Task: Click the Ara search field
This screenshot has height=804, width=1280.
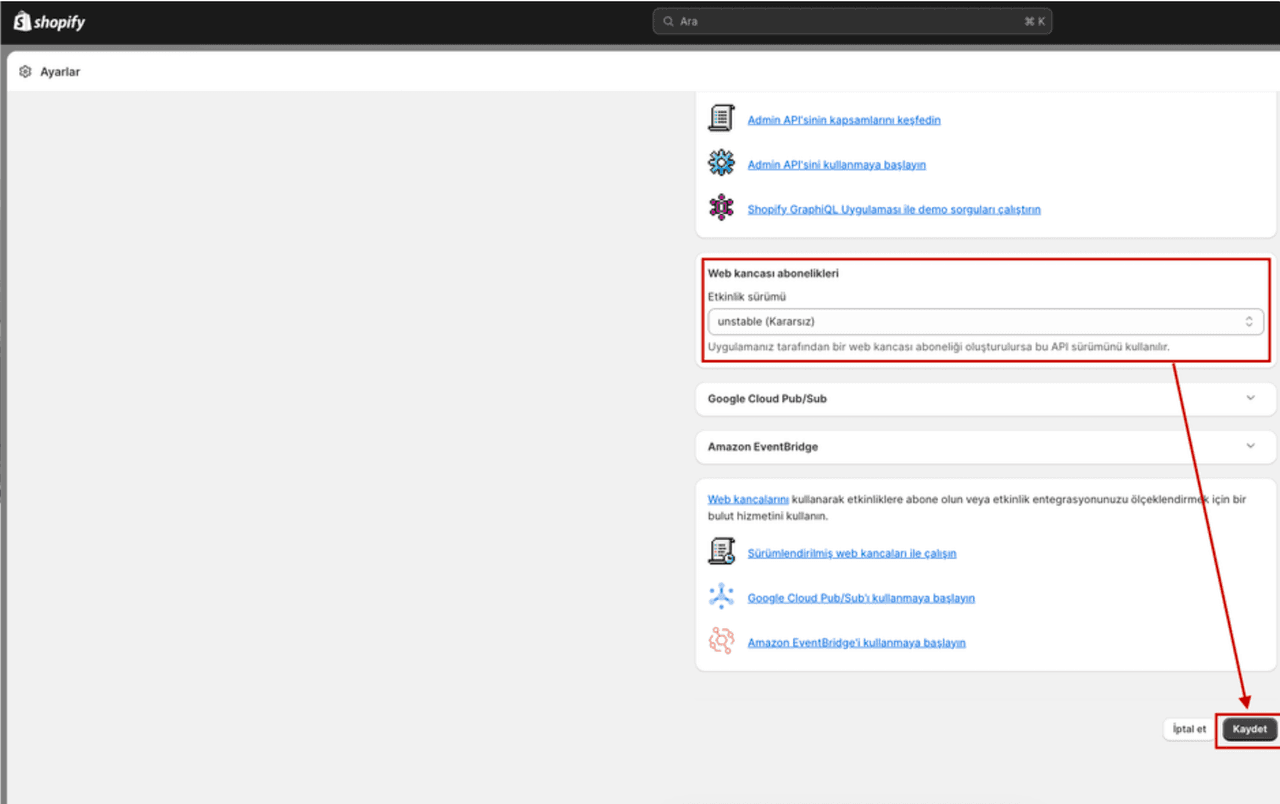Action: (852, 21)
